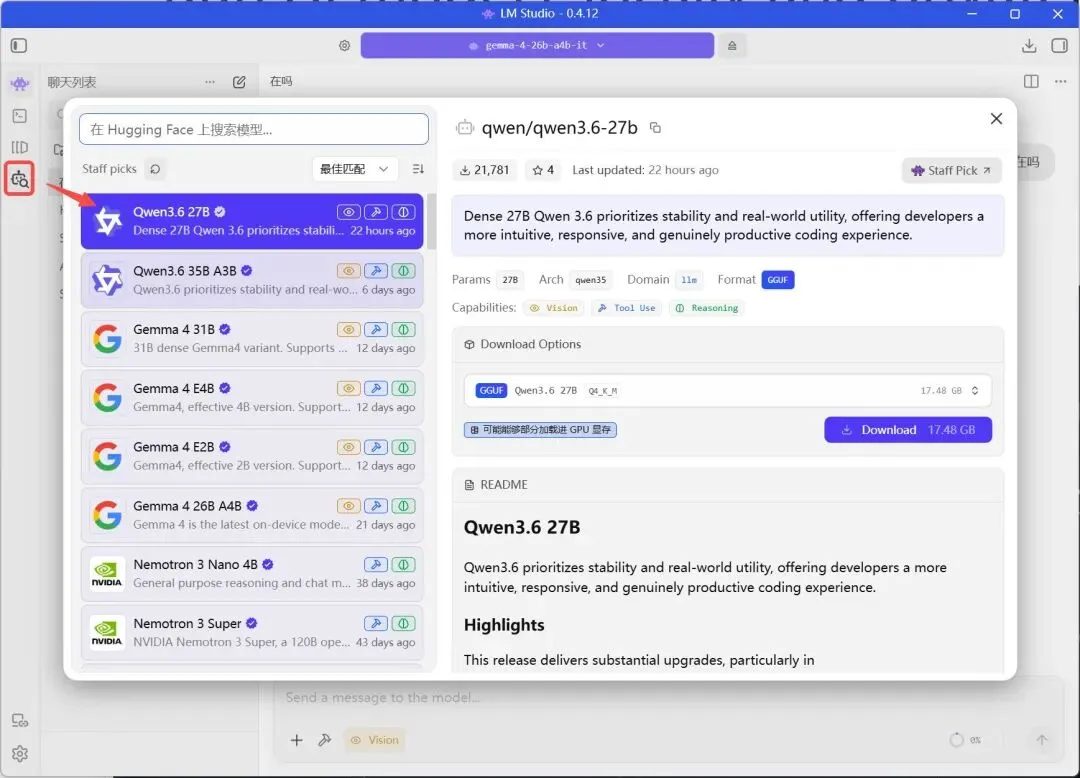Open model settings gear beside the model selector
The image size is (1080, 778).
point(344,45)
